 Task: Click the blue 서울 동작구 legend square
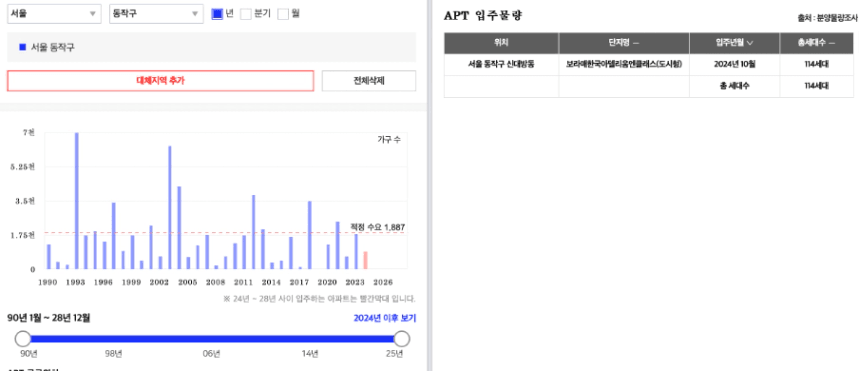click(x=22, y=48)
